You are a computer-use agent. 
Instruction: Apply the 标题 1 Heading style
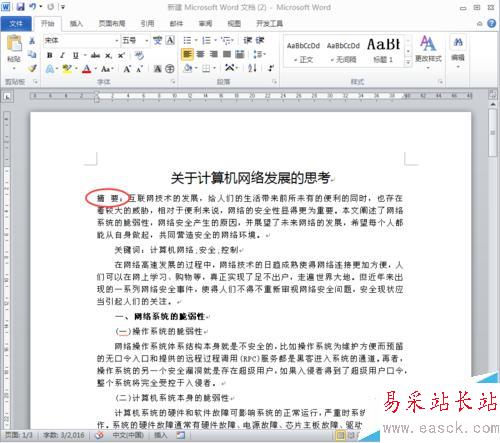point(383,51)
